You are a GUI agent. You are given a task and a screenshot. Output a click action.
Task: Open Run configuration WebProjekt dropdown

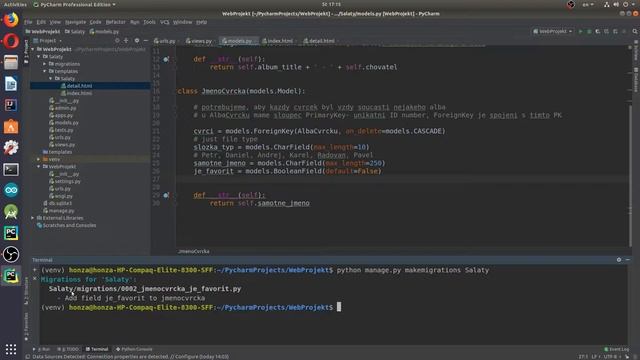coord(553,31)
